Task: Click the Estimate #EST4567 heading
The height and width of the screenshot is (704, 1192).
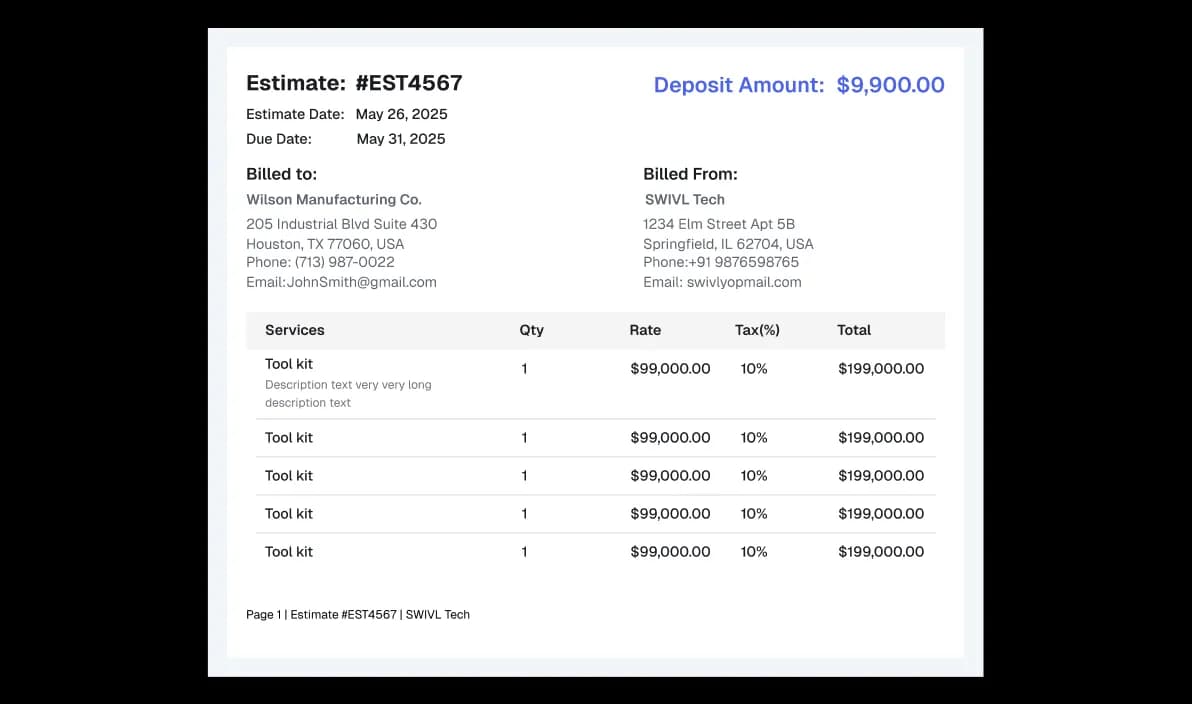Action: pyautogui.click(x=354, y=83)
